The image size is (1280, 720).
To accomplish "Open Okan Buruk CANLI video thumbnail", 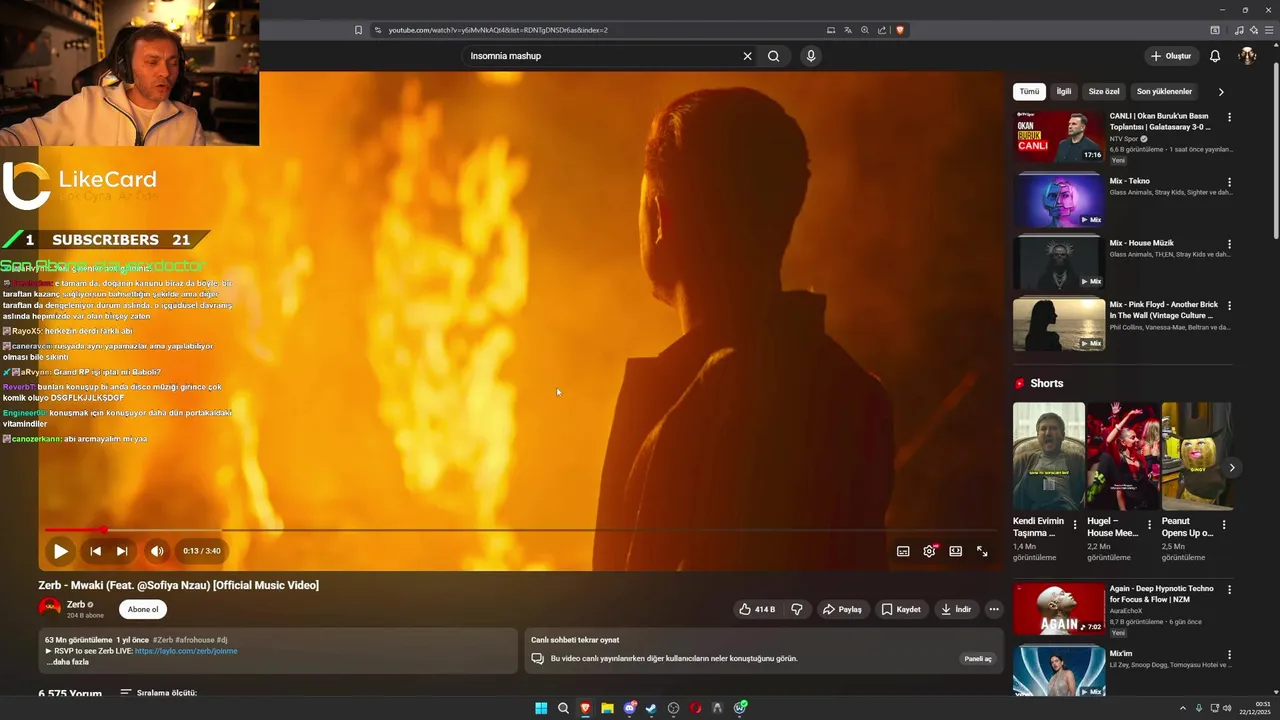I will pos(1059,136).
